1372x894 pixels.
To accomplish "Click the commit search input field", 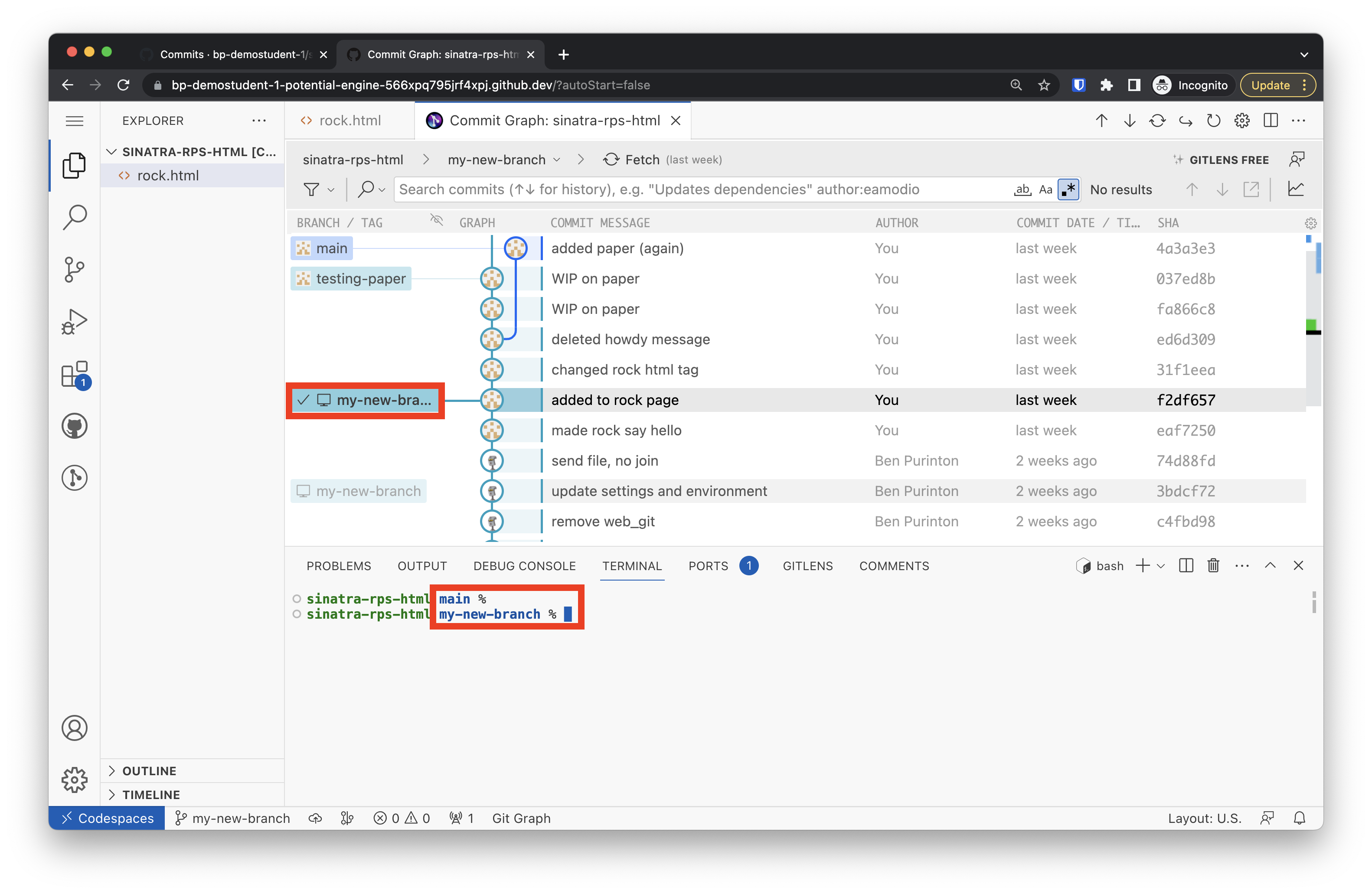I will [703, 189].
